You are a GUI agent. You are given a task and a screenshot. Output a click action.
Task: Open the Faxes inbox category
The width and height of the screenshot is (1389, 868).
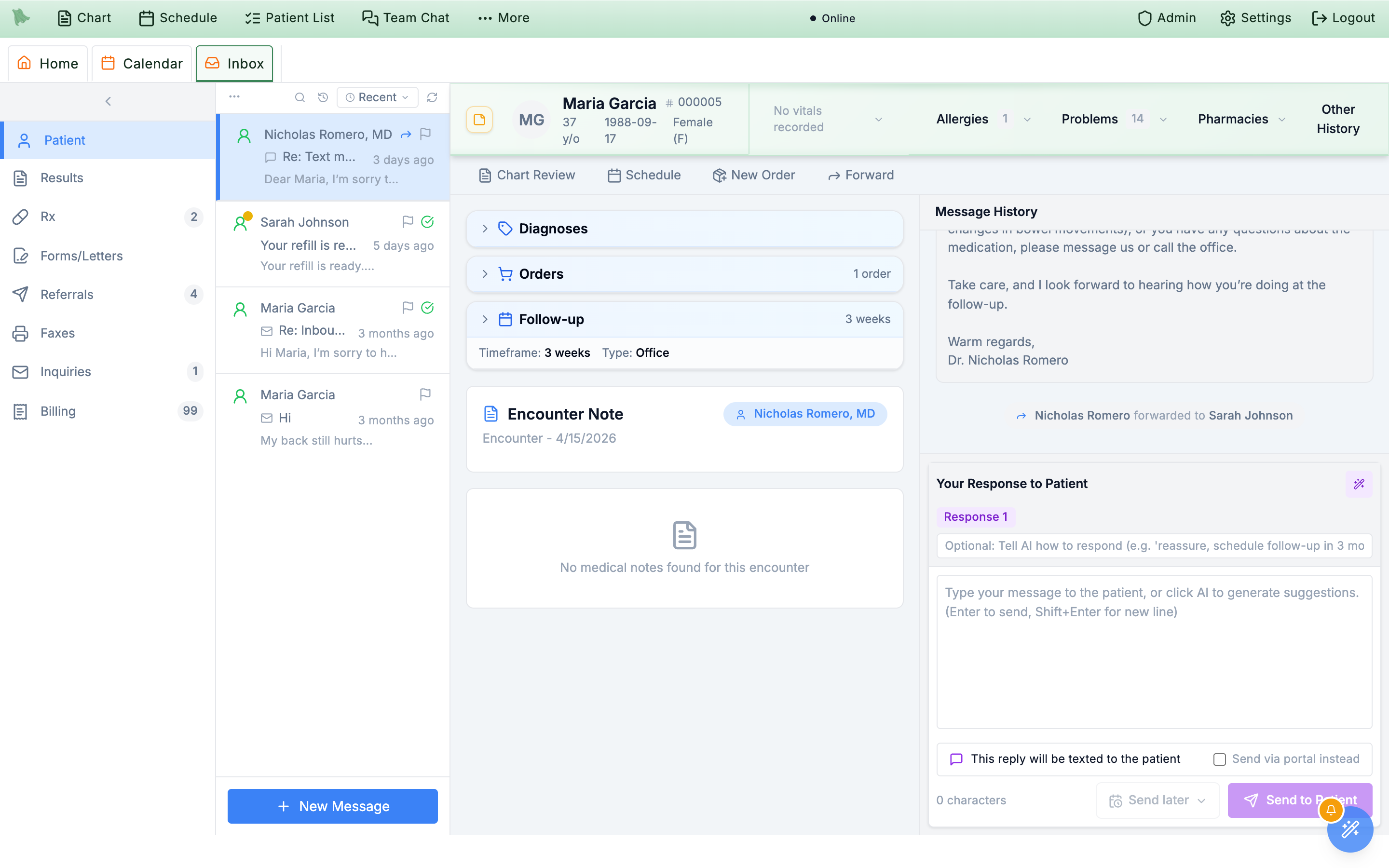[108, 333]
